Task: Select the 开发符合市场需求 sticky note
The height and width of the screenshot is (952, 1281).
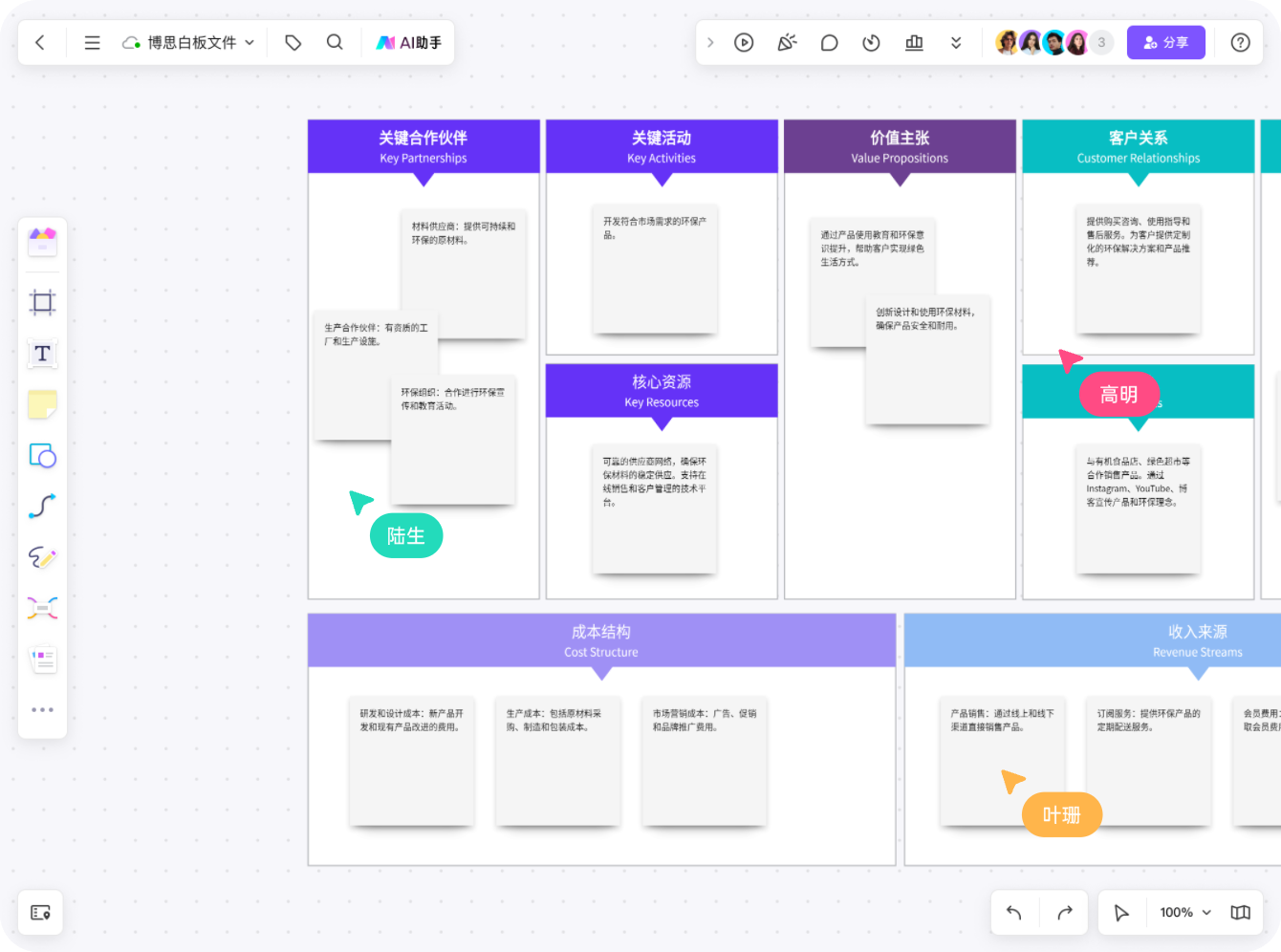Action: point(655,270)
